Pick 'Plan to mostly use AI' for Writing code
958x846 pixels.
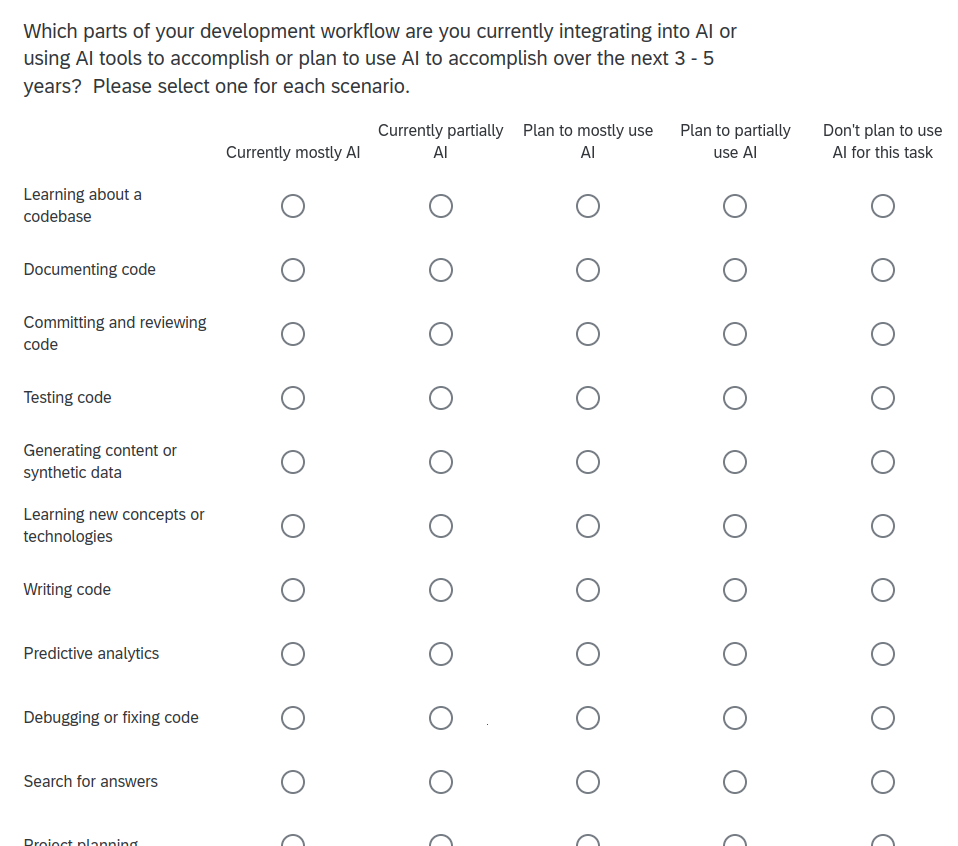pos(588,590)
